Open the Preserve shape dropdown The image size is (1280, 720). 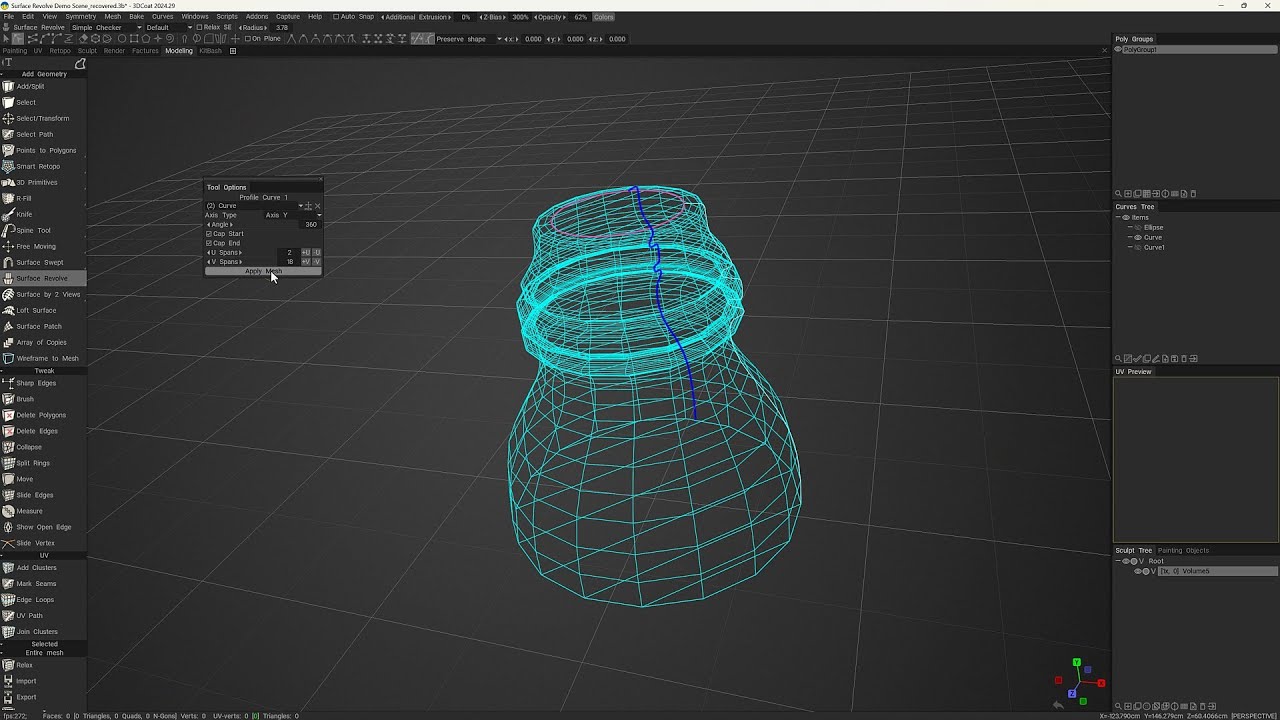(x=499, y=39)
